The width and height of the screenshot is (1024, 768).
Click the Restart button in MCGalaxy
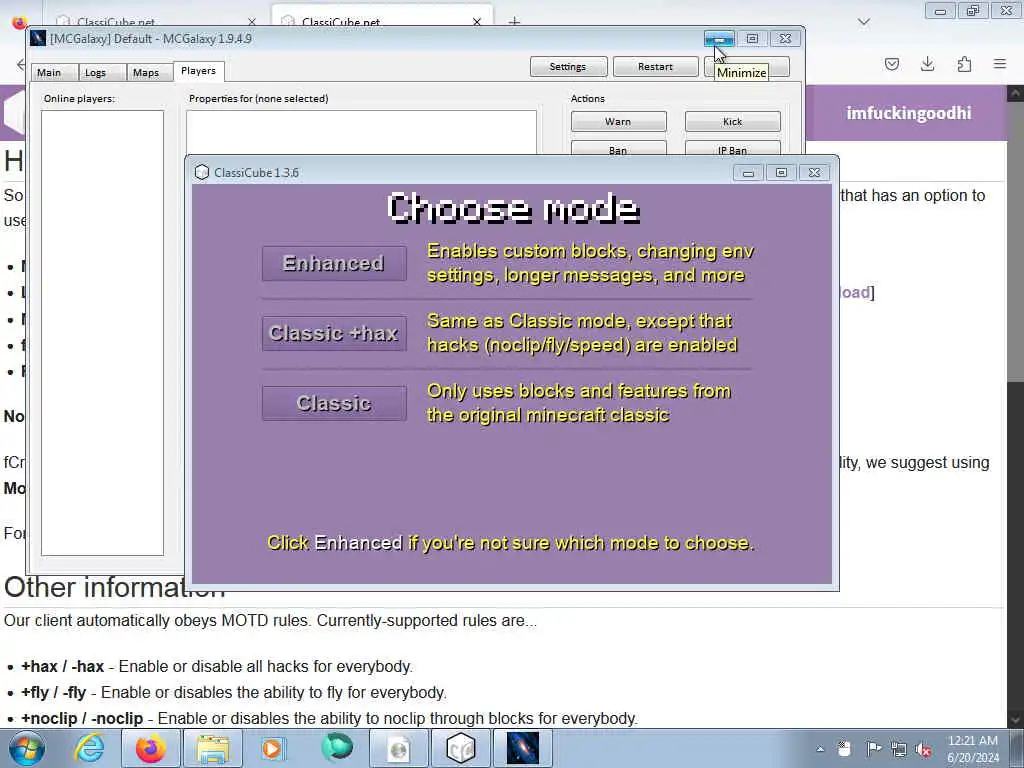pyautogui.click(x=655, y=67)
